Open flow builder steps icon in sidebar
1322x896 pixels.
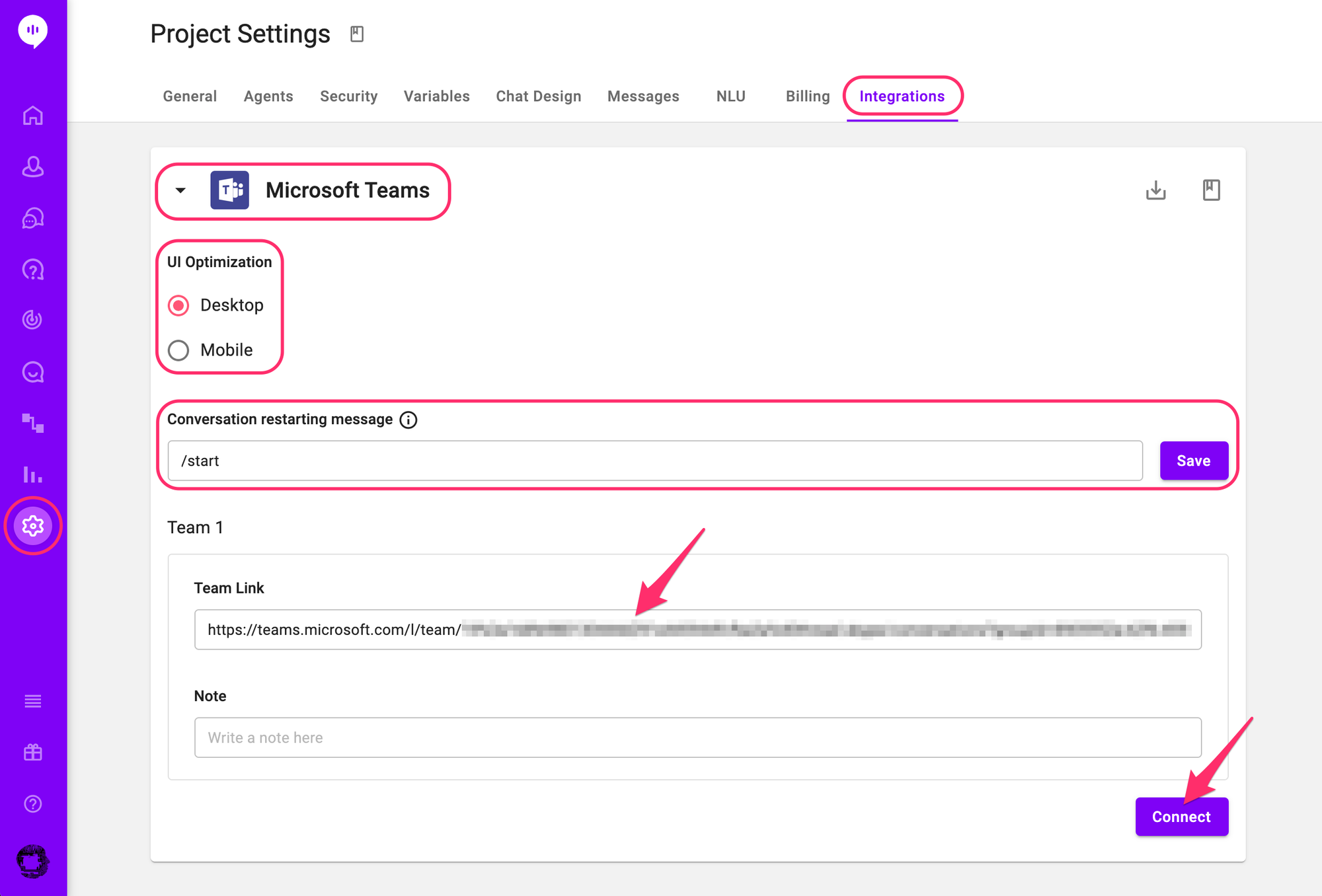(33, 423)
